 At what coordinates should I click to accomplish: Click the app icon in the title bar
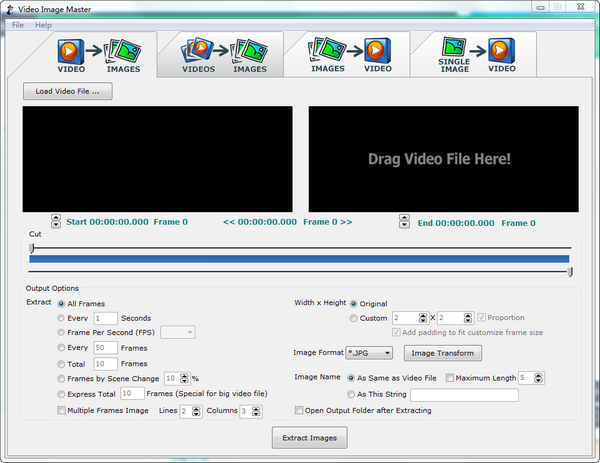(x=9, y=8)
